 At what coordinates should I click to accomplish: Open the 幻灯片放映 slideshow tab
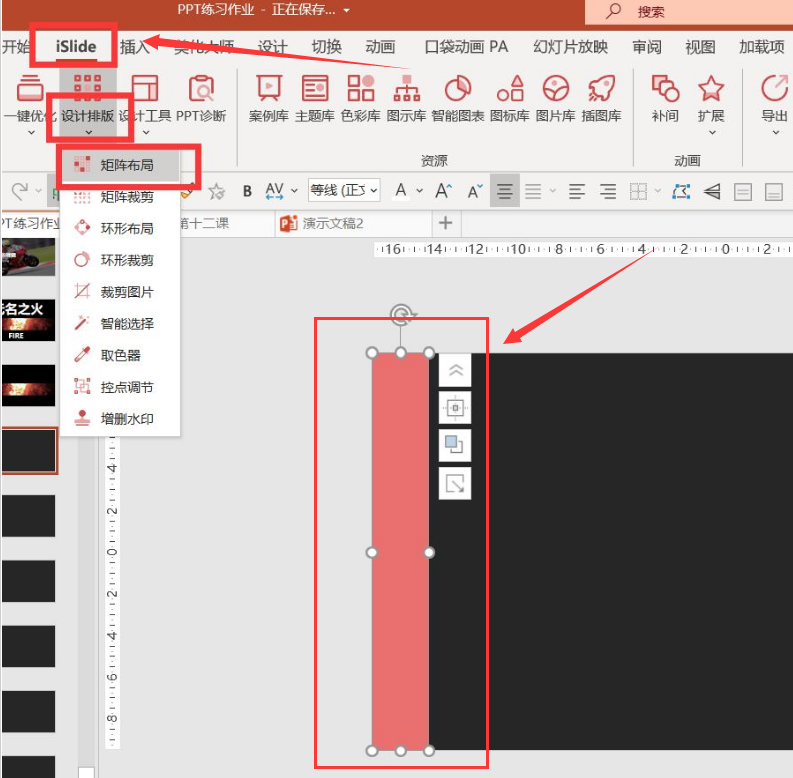(570, 47)
